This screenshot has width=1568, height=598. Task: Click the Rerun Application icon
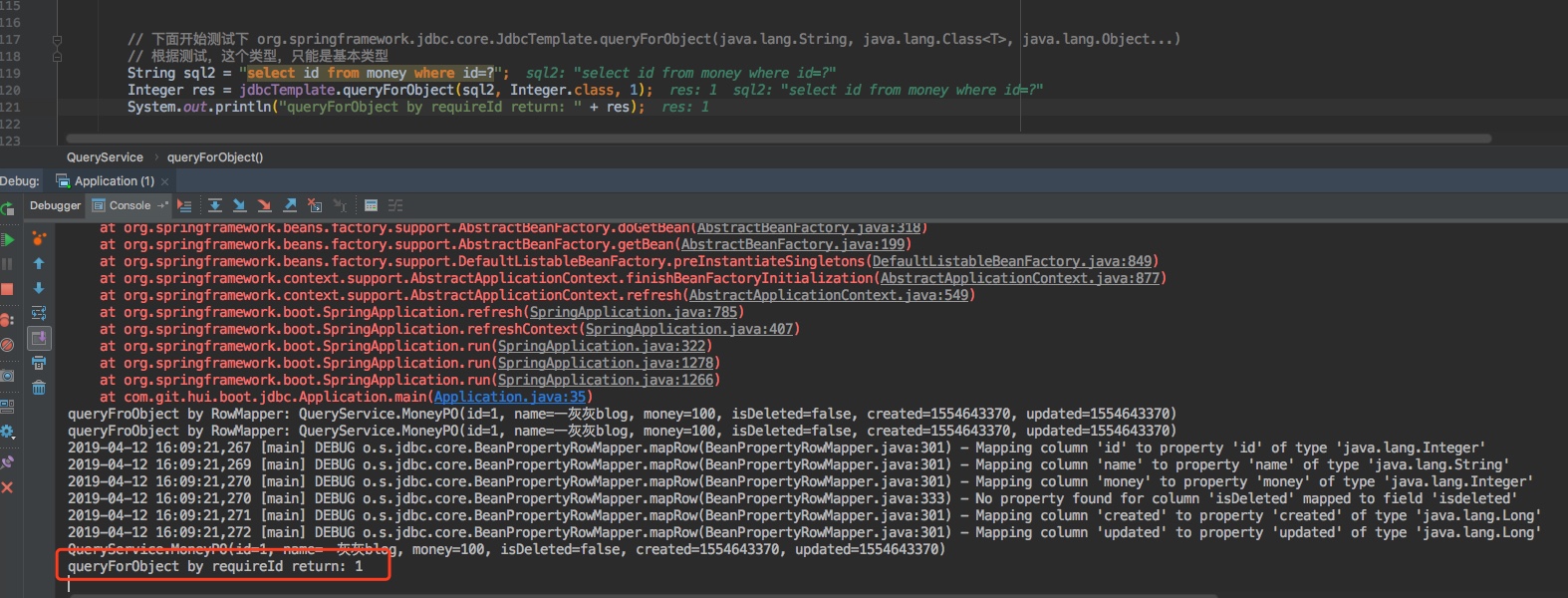click(7, 208)
